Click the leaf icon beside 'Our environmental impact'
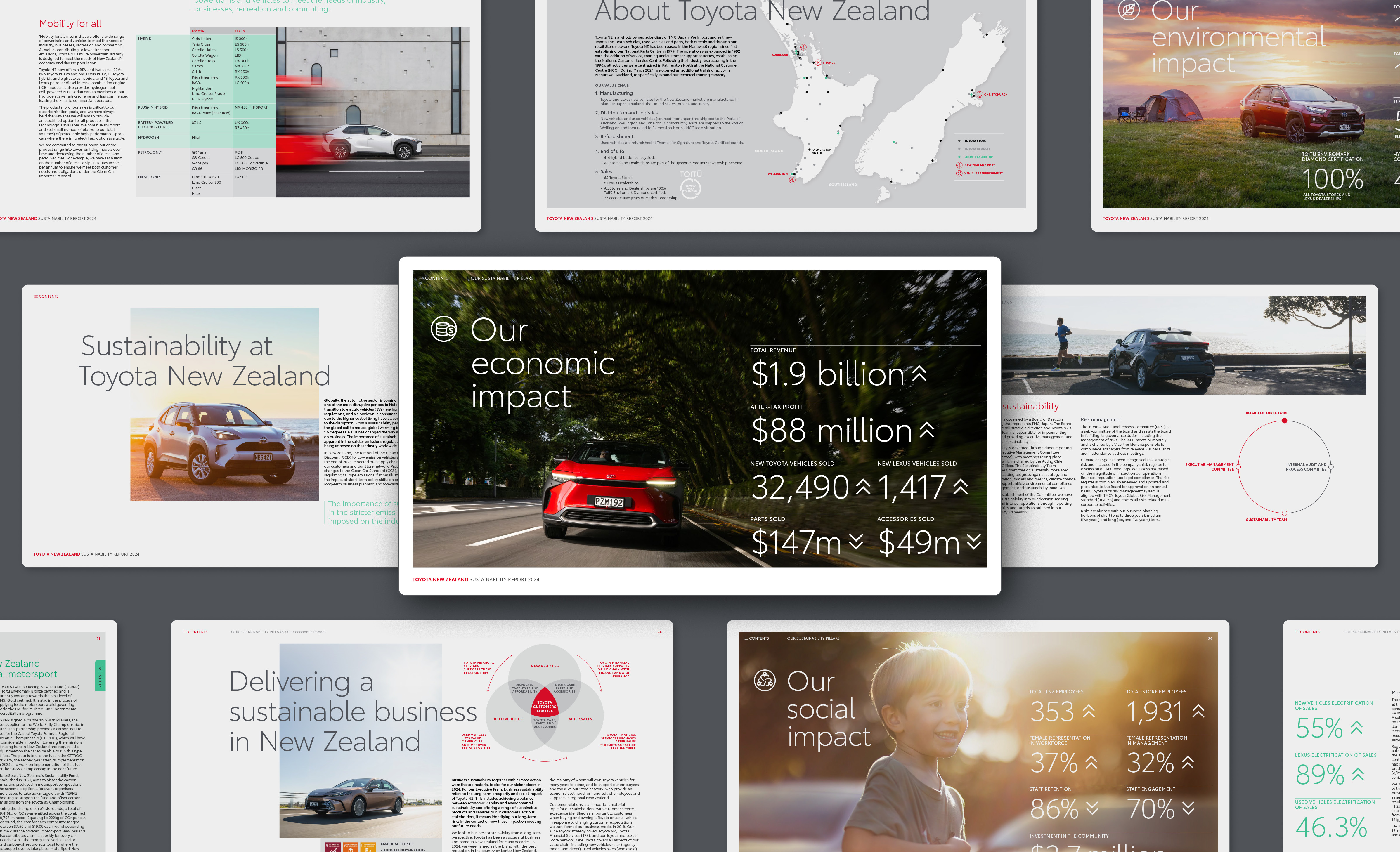 click(1128, 10)
